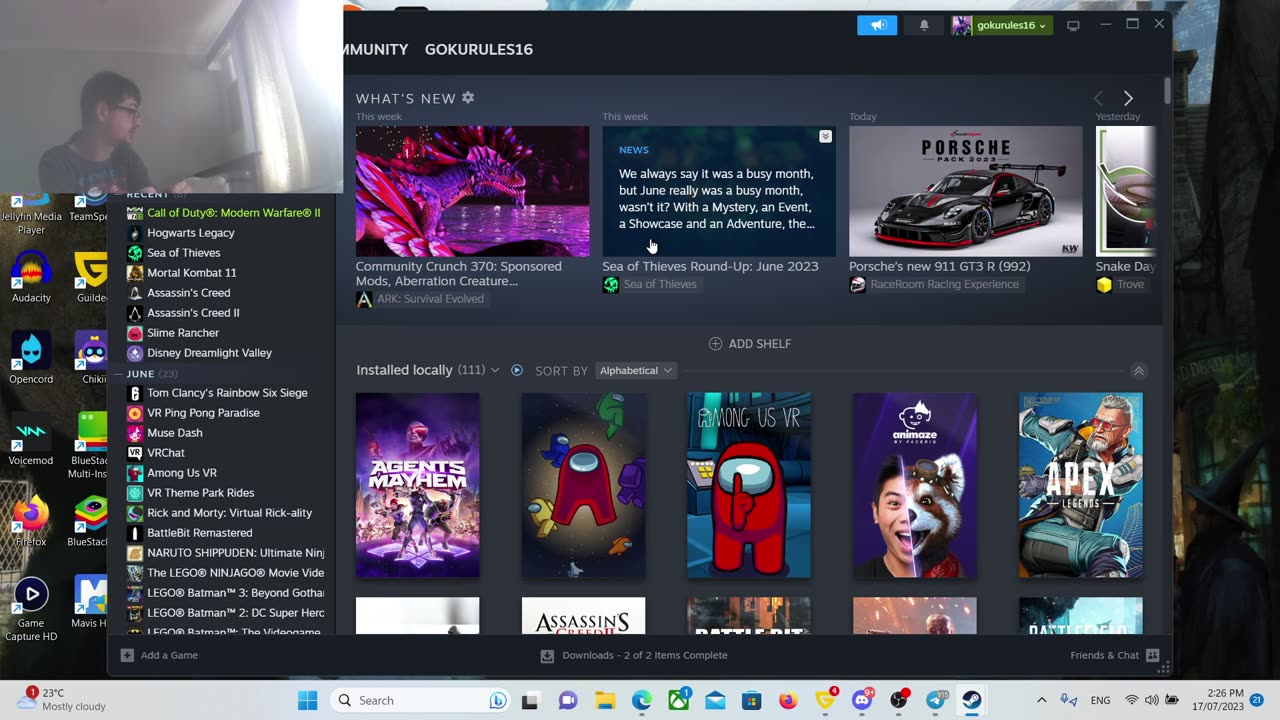Click the Windows taskbar Search box
This screenshot has width=1280, height=720.
pos(421,700)
